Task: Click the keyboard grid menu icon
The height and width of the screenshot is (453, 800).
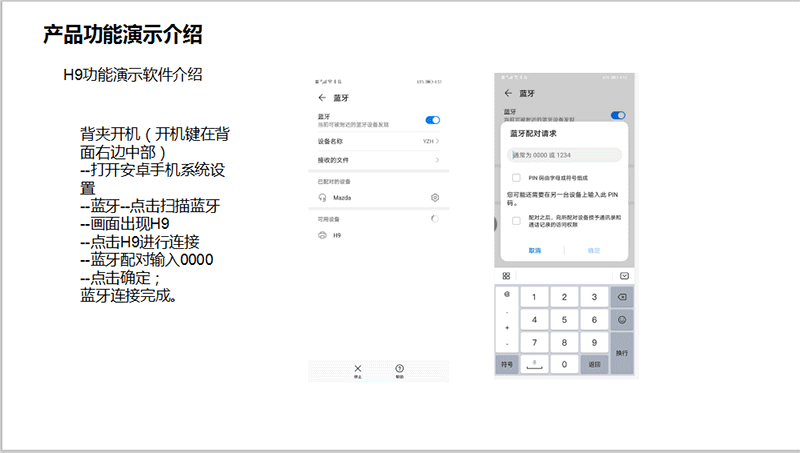Action: [507, 276]
